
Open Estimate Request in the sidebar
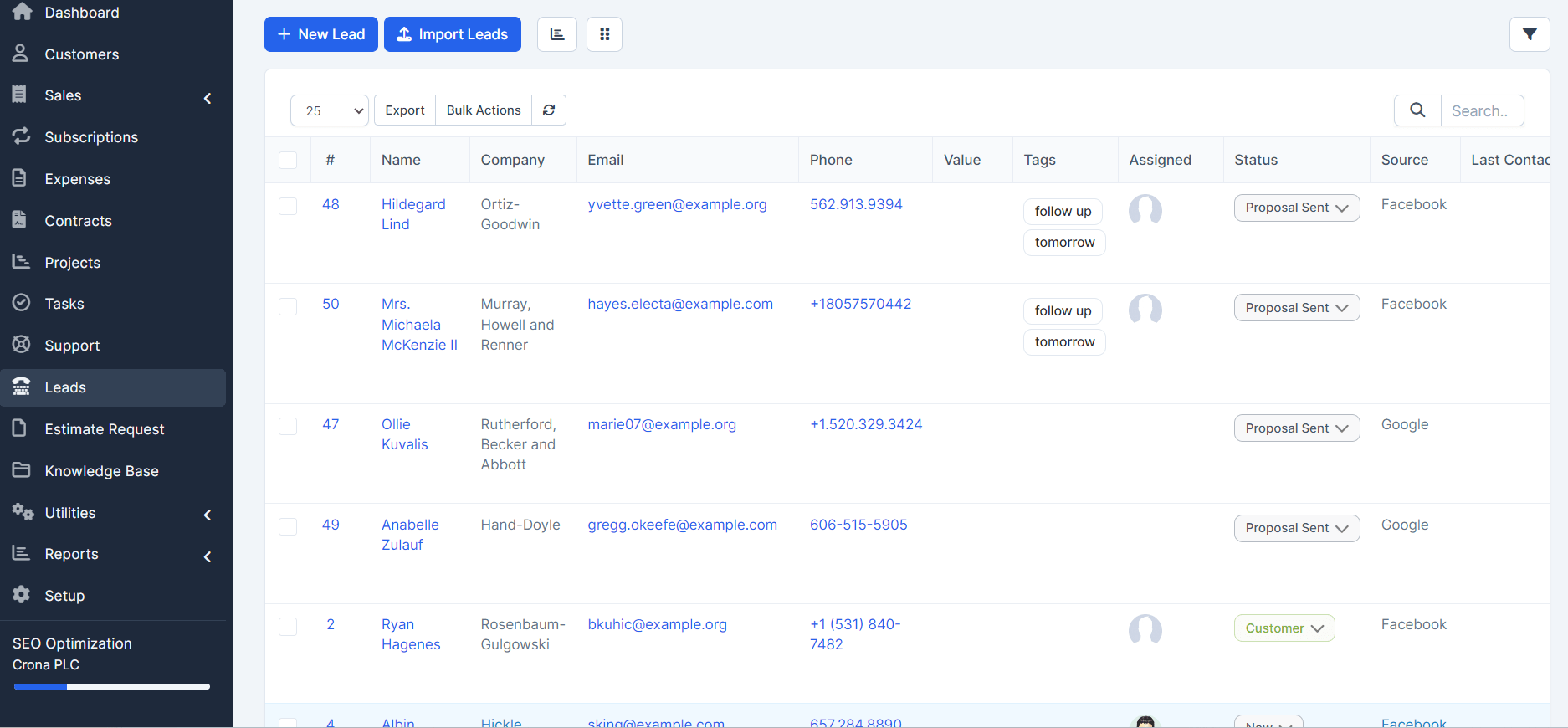(105, 429)
